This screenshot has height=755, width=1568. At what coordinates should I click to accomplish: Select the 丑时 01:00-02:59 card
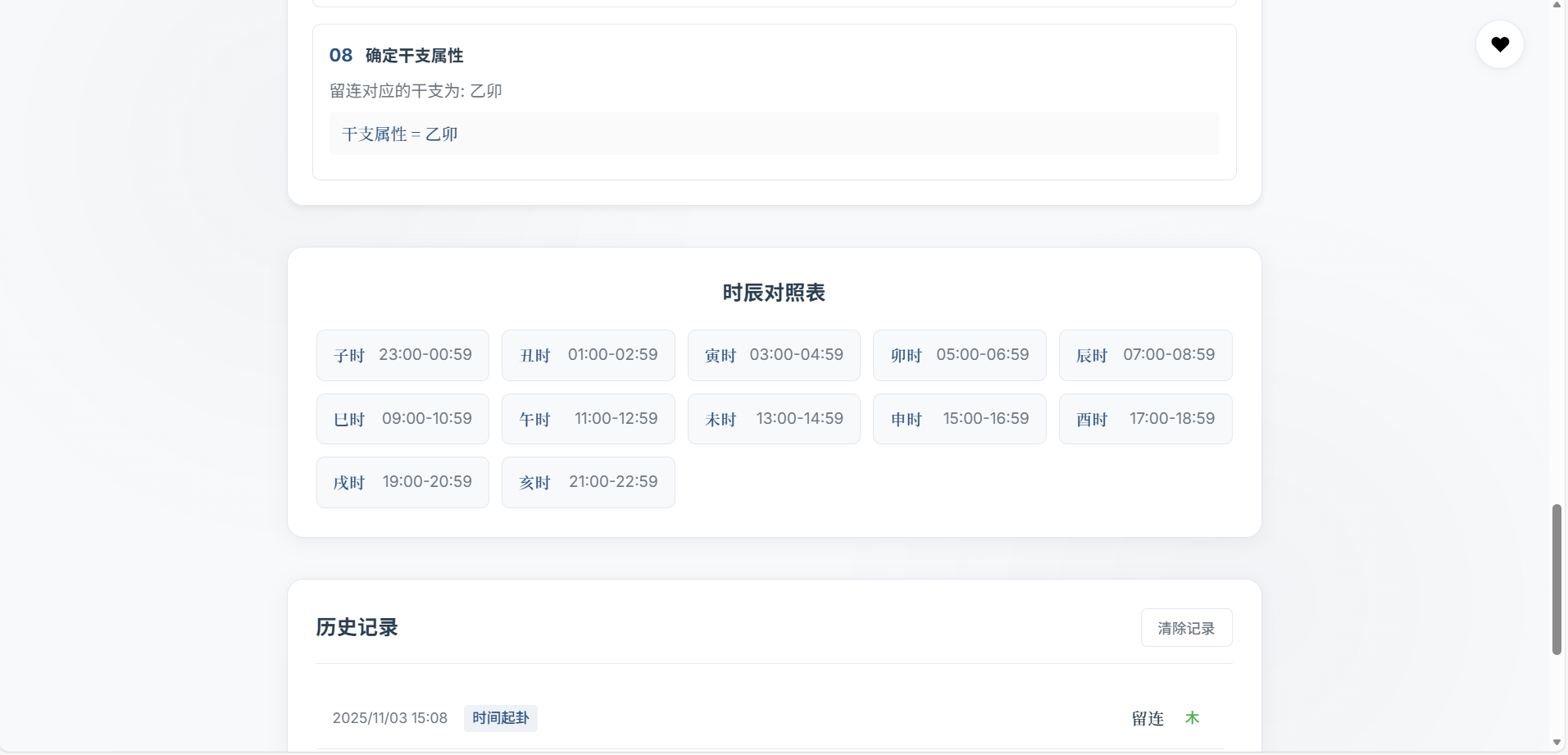588,356
